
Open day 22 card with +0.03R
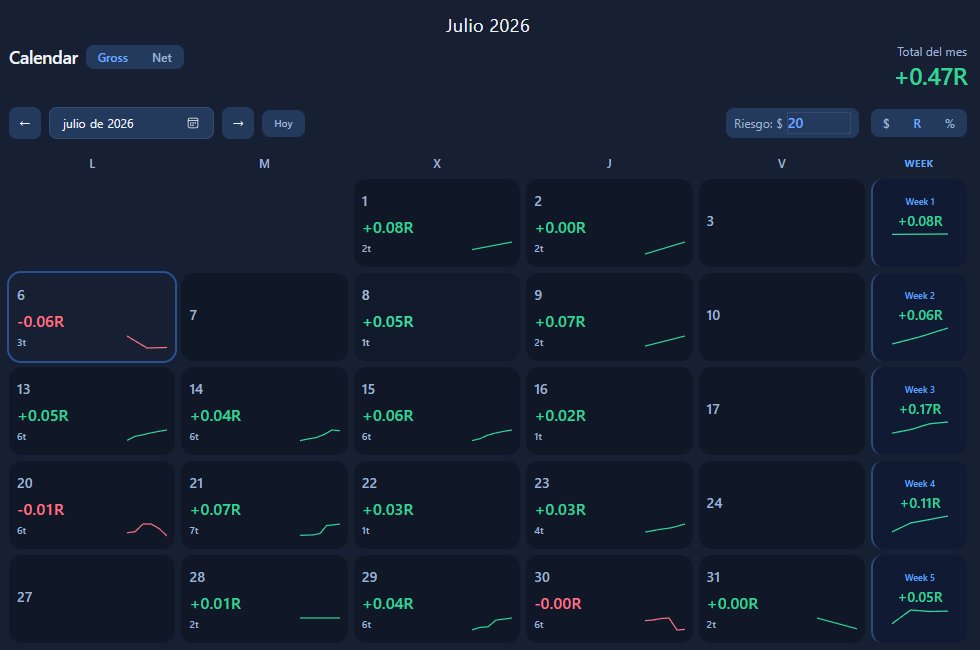pos(437,505)
